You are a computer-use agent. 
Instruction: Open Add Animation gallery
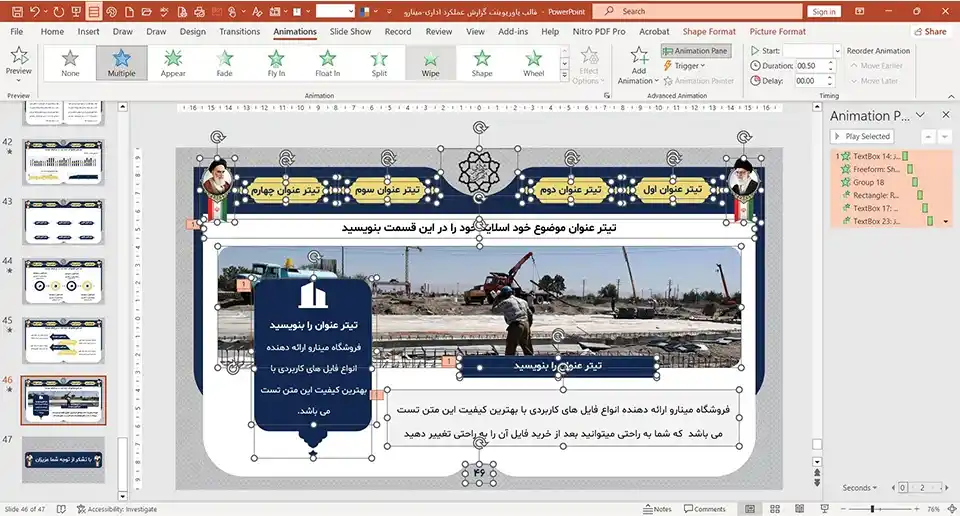pyautogui.click(x=639, y=65)
